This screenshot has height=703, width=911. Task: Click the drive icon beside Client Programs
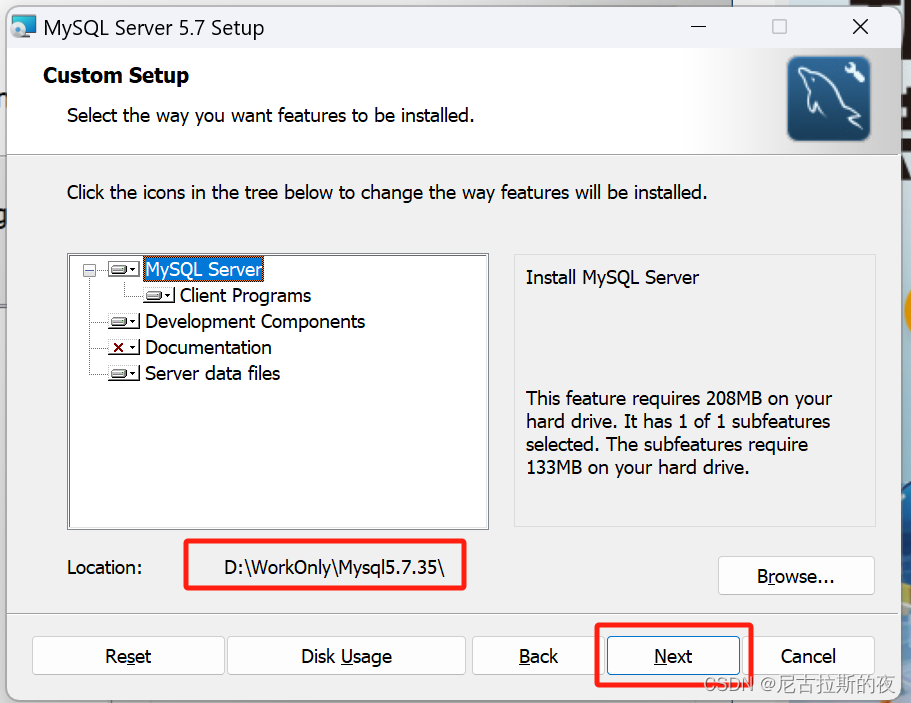coord(156,295)
